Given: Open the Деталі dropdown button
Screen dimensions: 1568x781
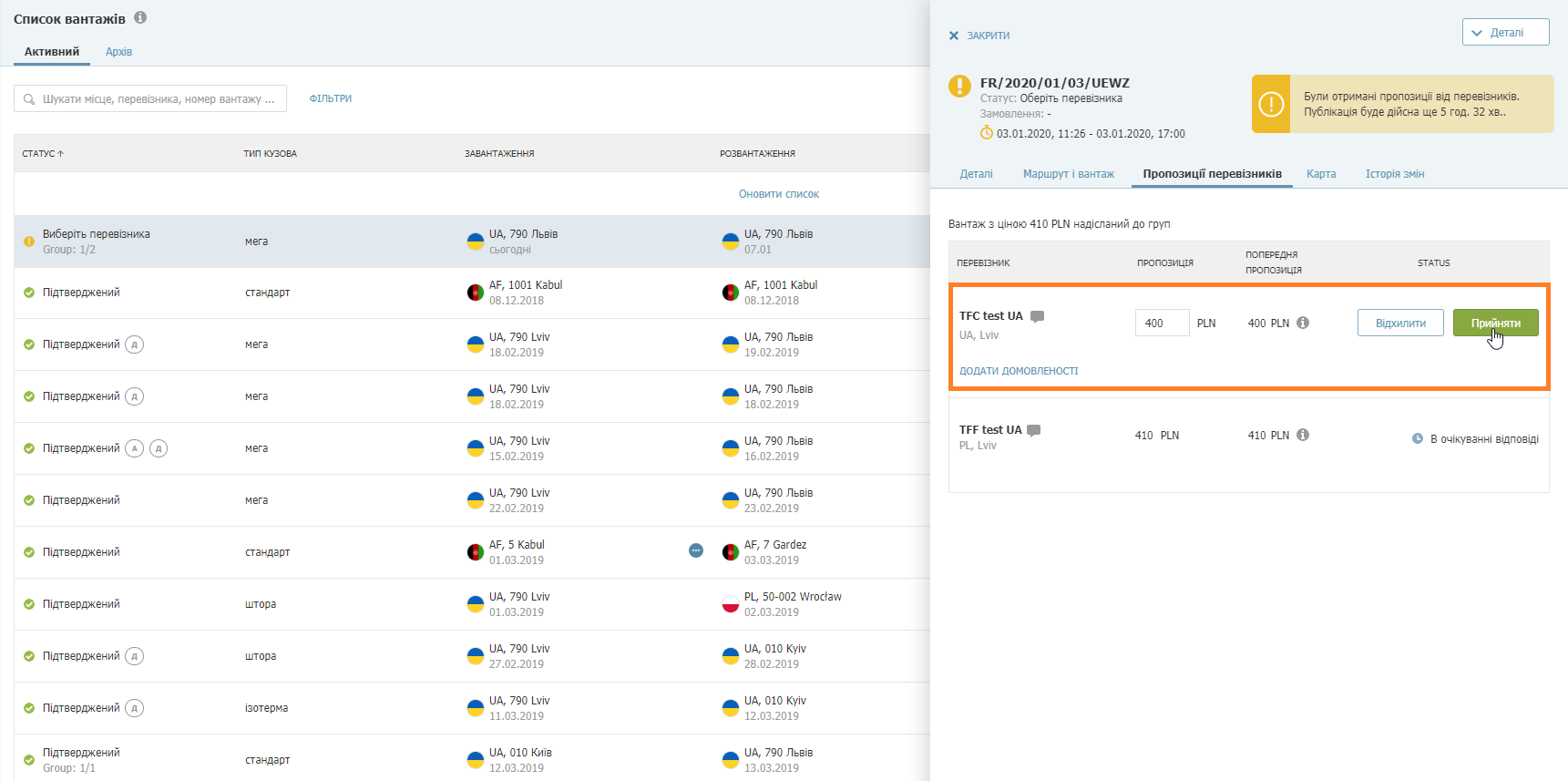Looking at the screenshot, I should click(1506, 32).
